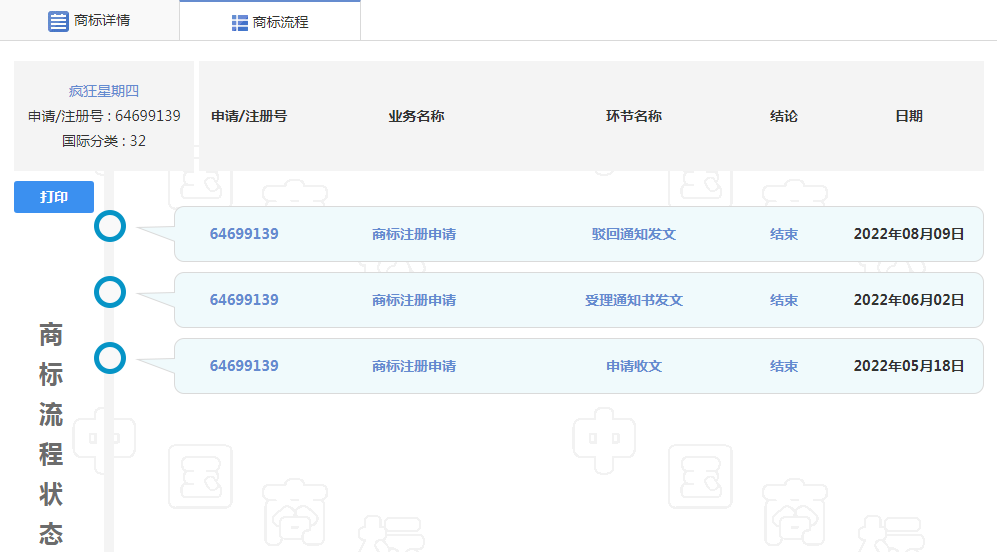The width and height of the screenshot is (997, 552).
Task: Select the timeline marker for 2022年08月09日
Action: pos(110,226)
